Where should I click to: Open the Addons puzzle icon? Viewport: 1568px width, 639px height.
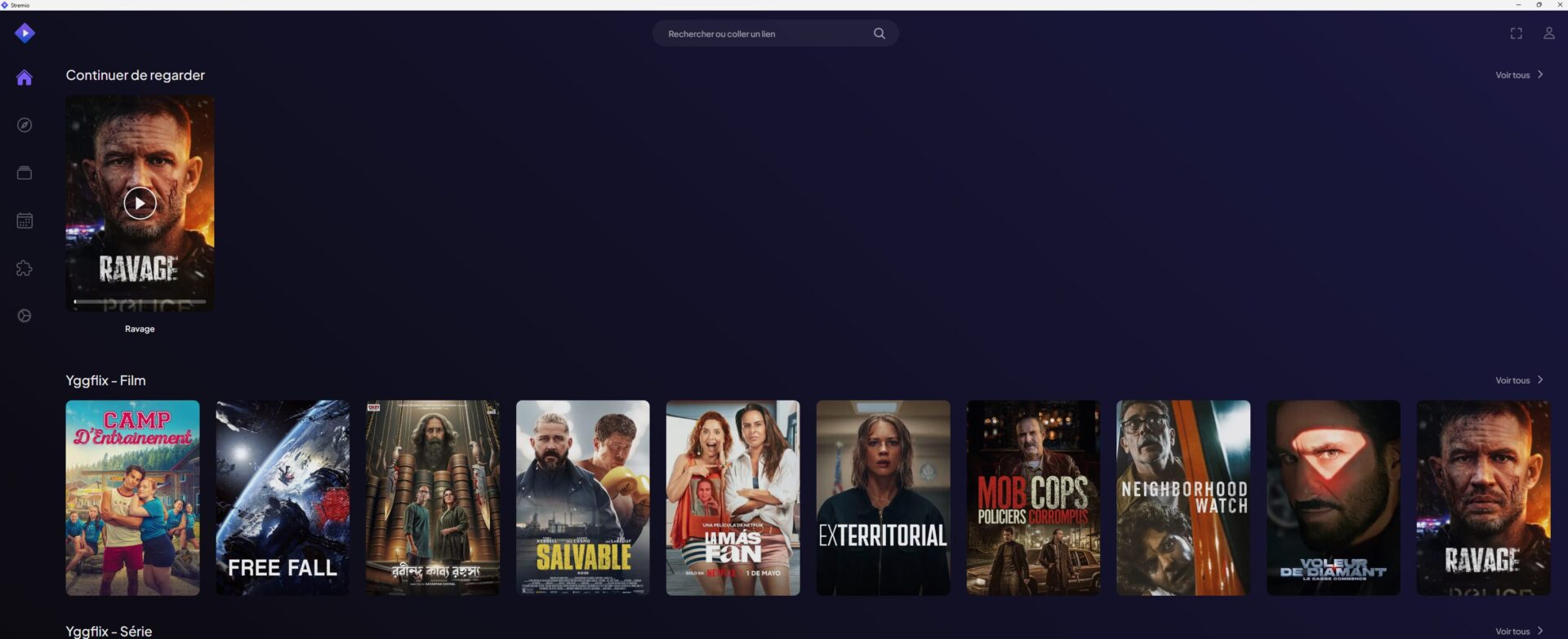click(x=24, y=268)
